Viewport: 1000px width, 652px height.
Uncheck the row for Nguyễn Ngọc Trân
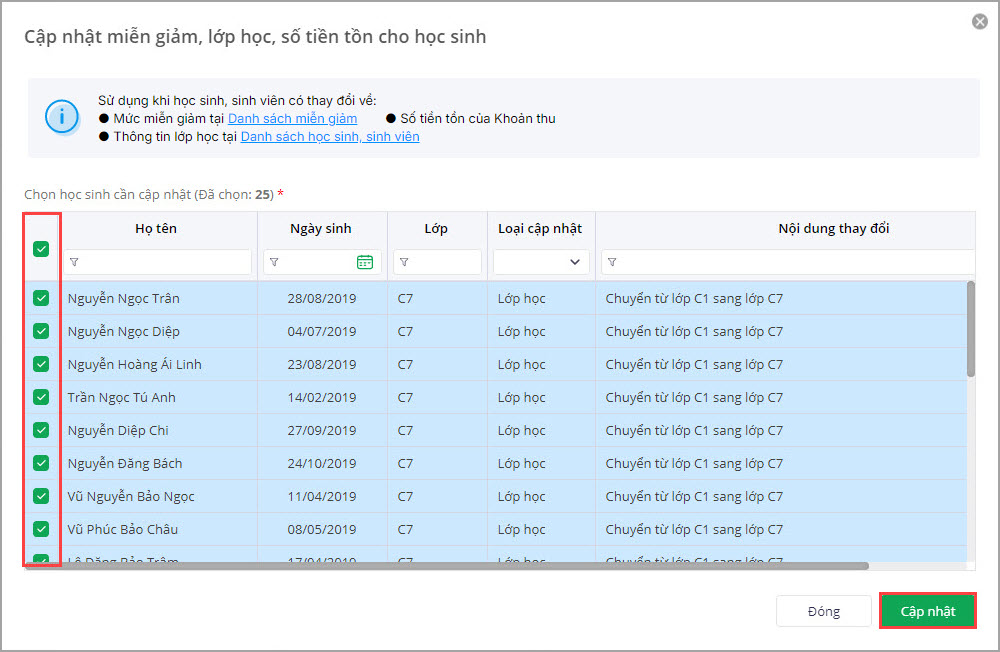click(41, 298)
